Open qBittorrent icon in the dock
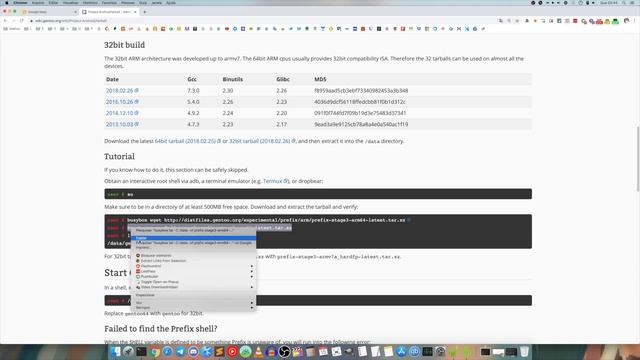This screenshot has width=640, height=360. point(414,351)
